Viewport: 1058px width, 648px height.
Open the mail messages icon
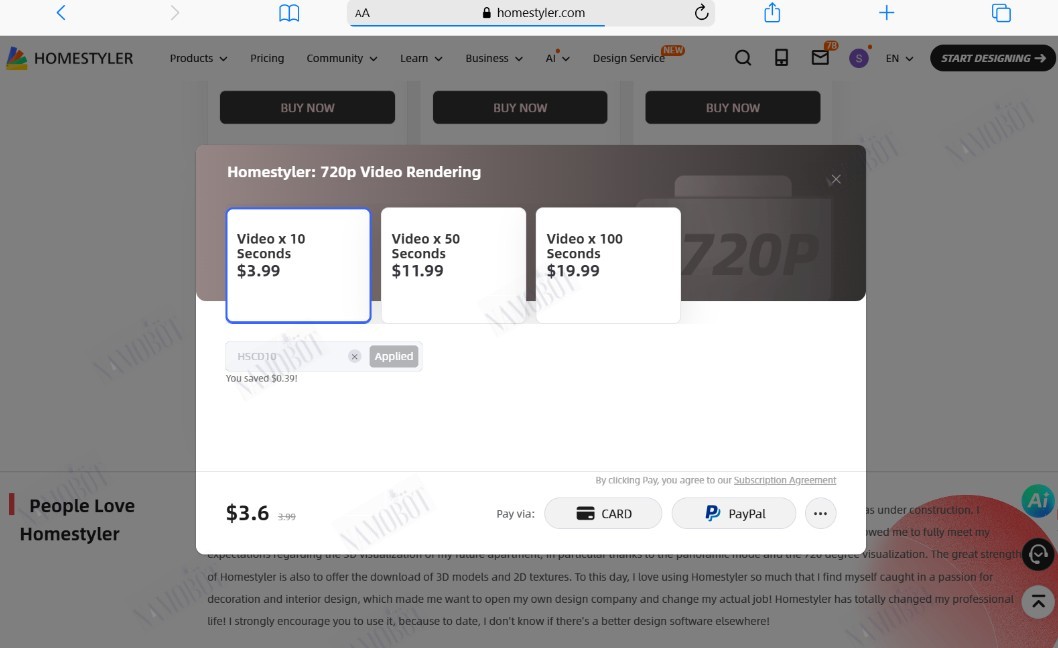point(820,58)
